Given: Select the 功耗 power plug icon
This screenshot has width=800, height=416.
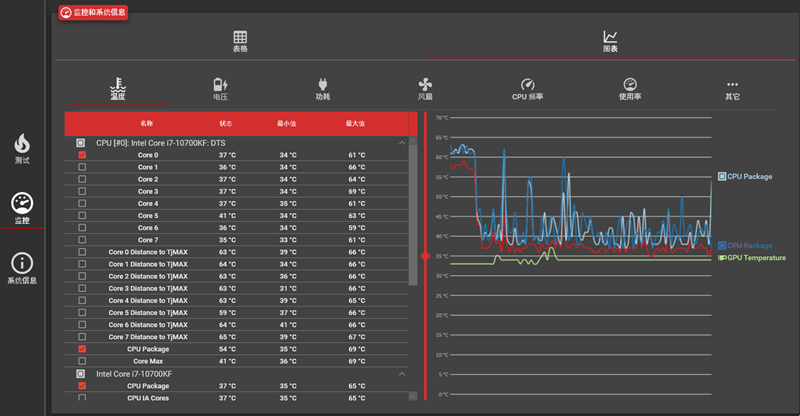Looking at the screenshot, I should 322,85.
